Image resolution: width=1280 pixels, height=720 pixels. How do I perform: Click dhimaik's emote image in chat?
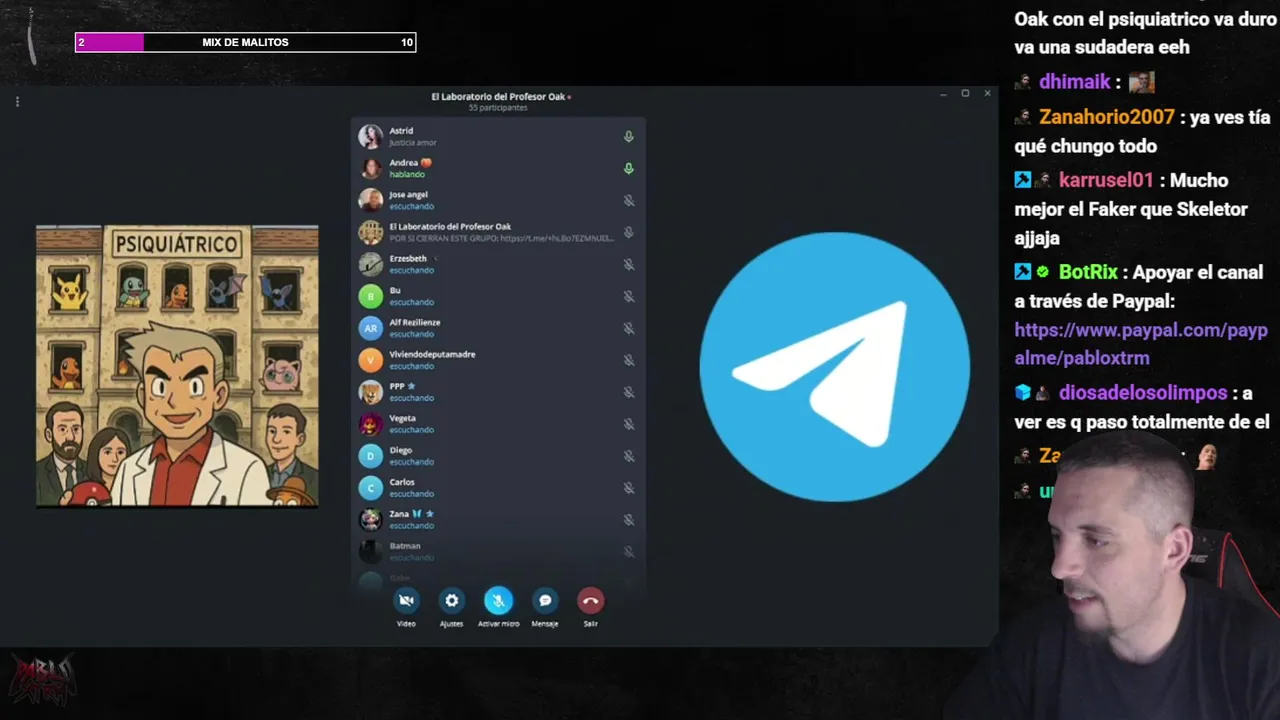pyautogui.click(x=1142, y=82)
